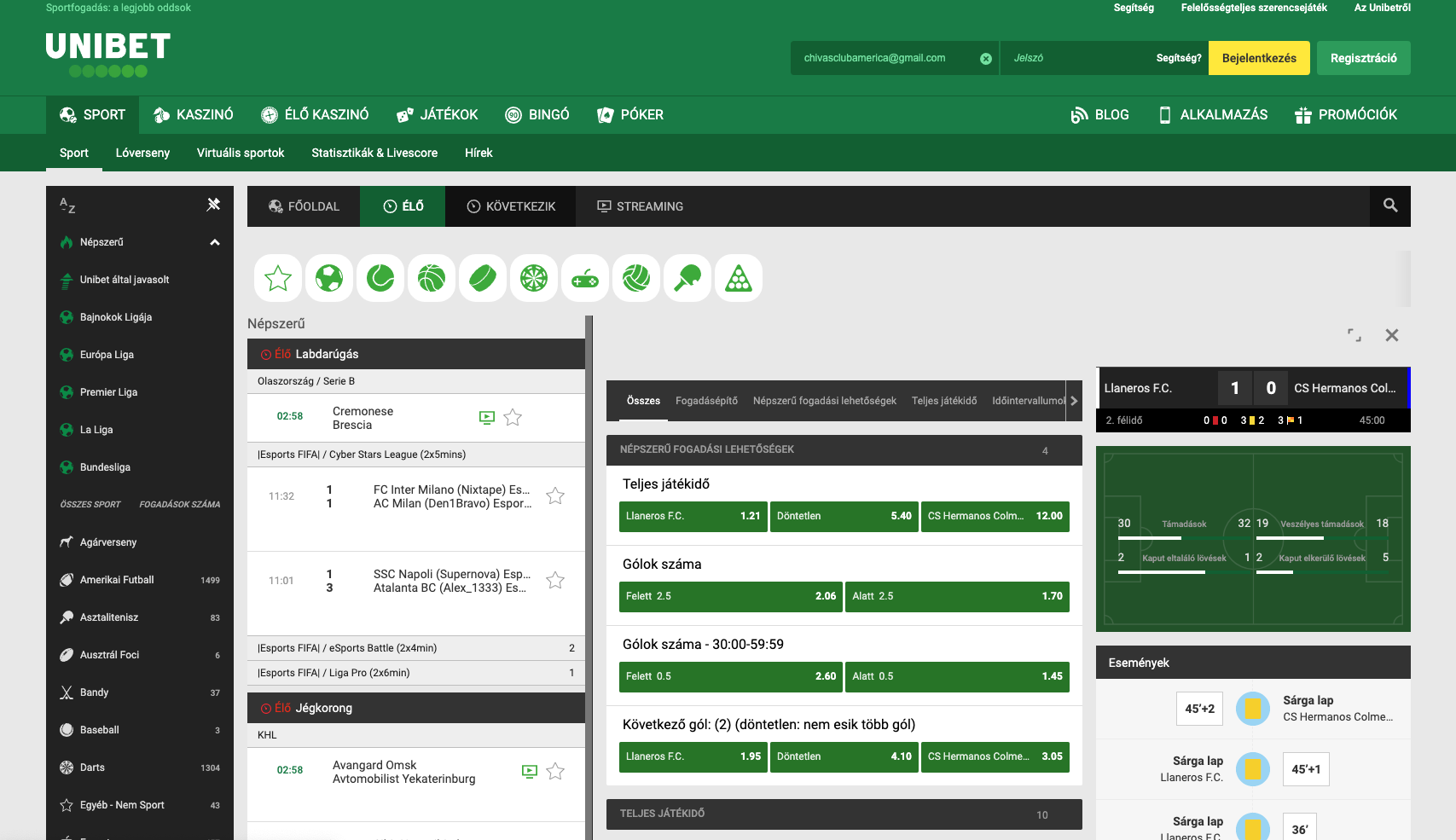Open the tennis sport filter icon
The width and height of the screenshot is (1456, 840).
[380, 278]
